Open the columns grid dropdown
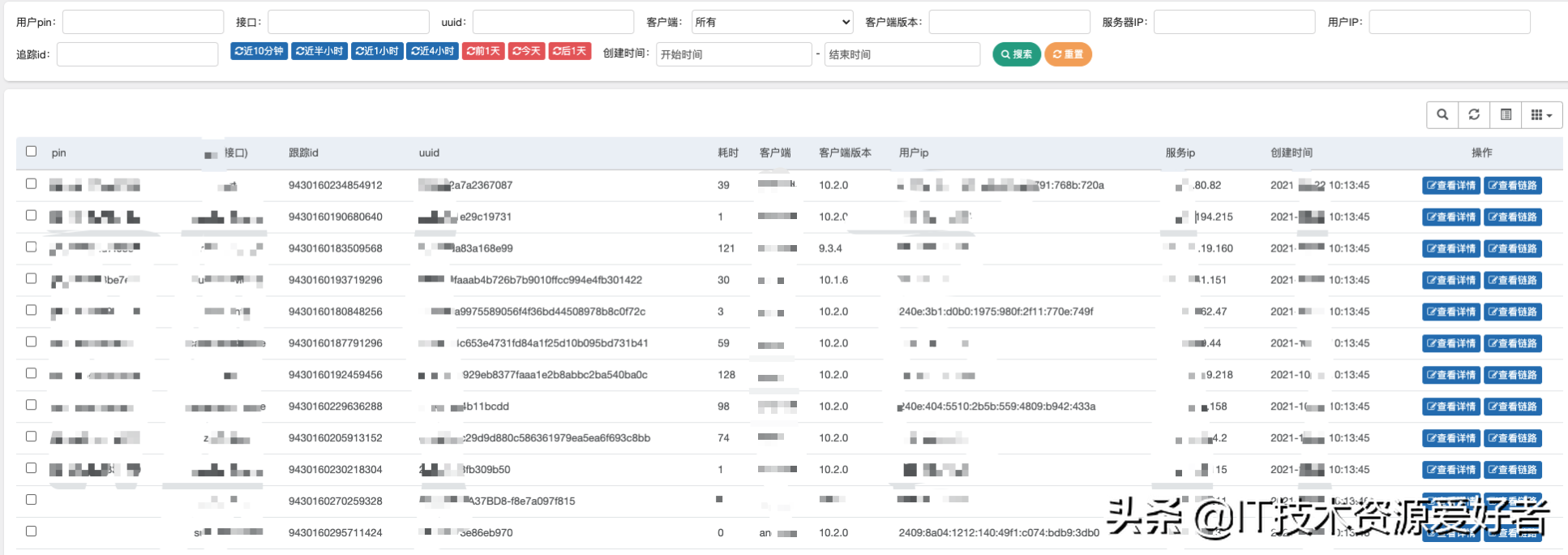The image size is (1568, 555). click(1541, 114)
